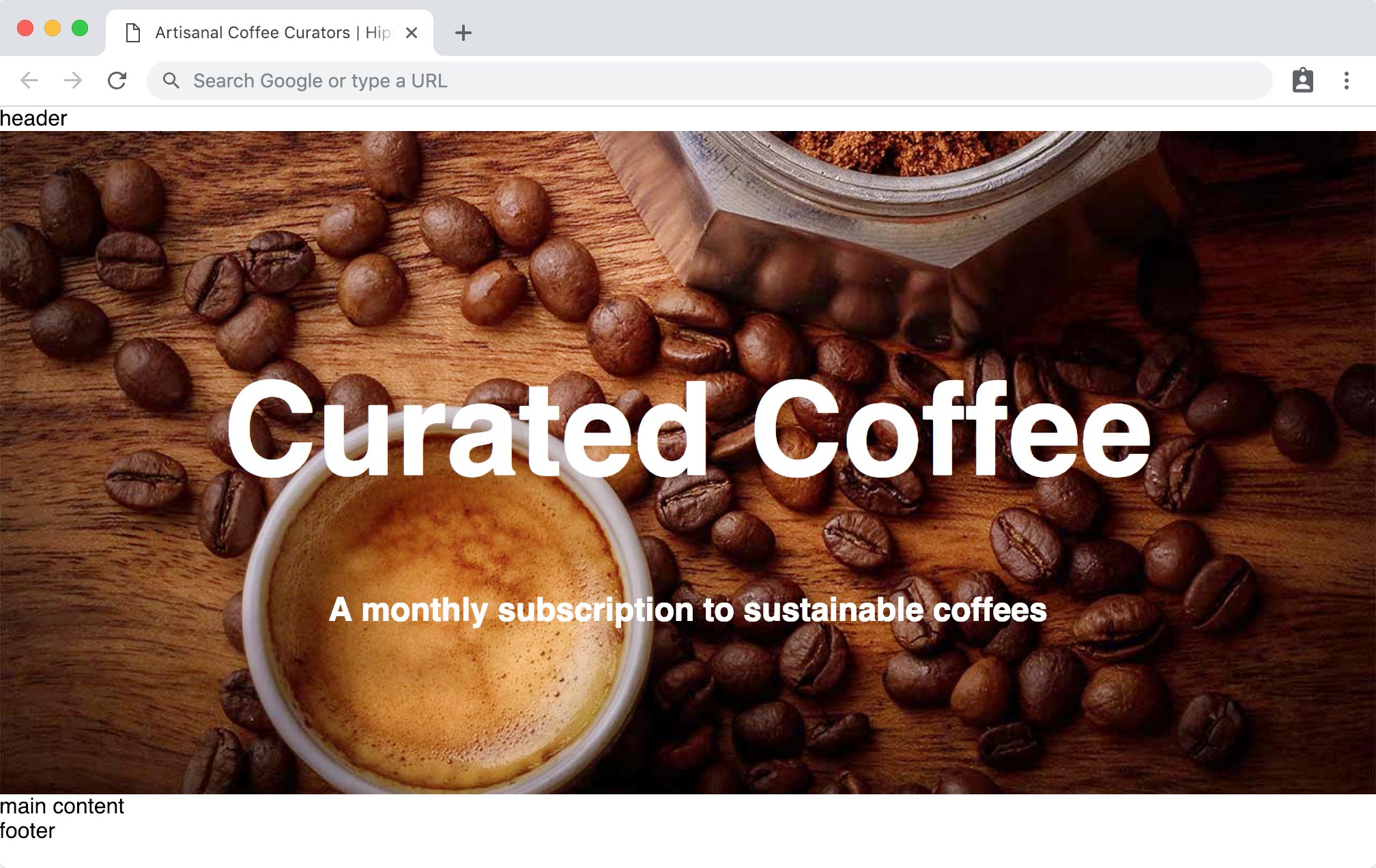1376x868 pixels.
Task: Click the page reload icon
Action: tap(117, 81)
